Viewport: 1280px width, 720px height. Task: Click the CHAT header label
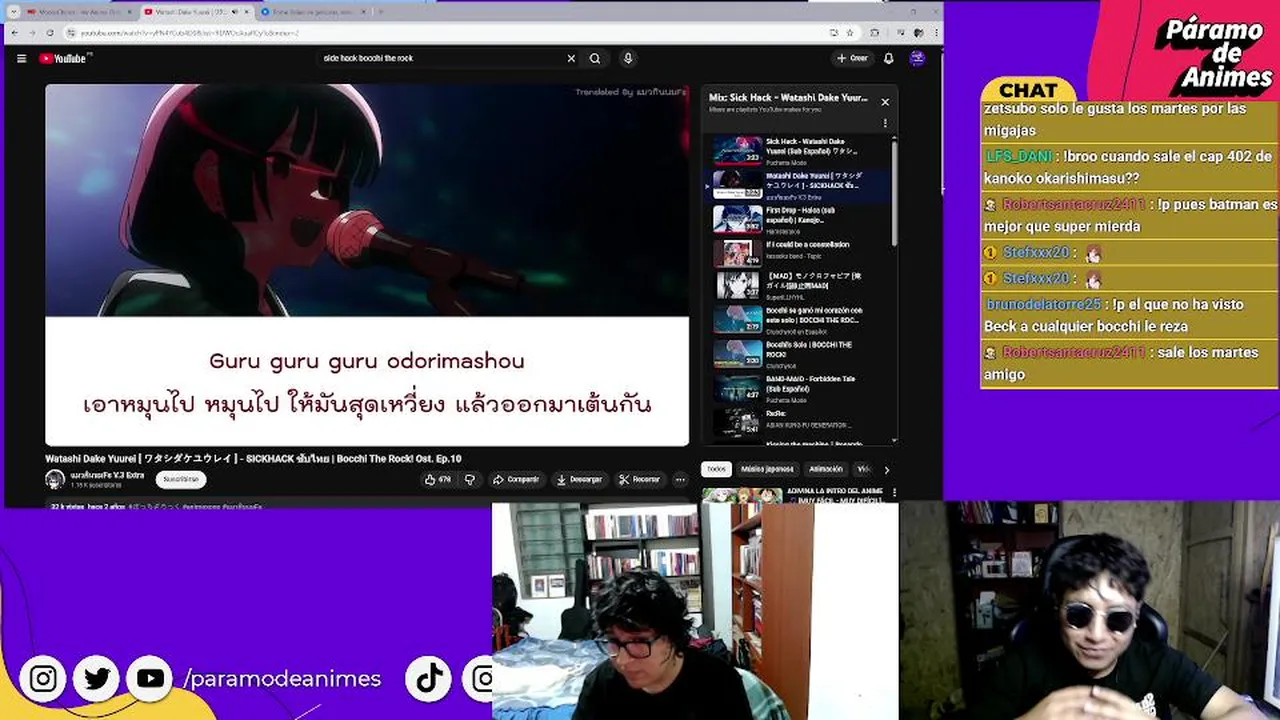click(1028, 91)
